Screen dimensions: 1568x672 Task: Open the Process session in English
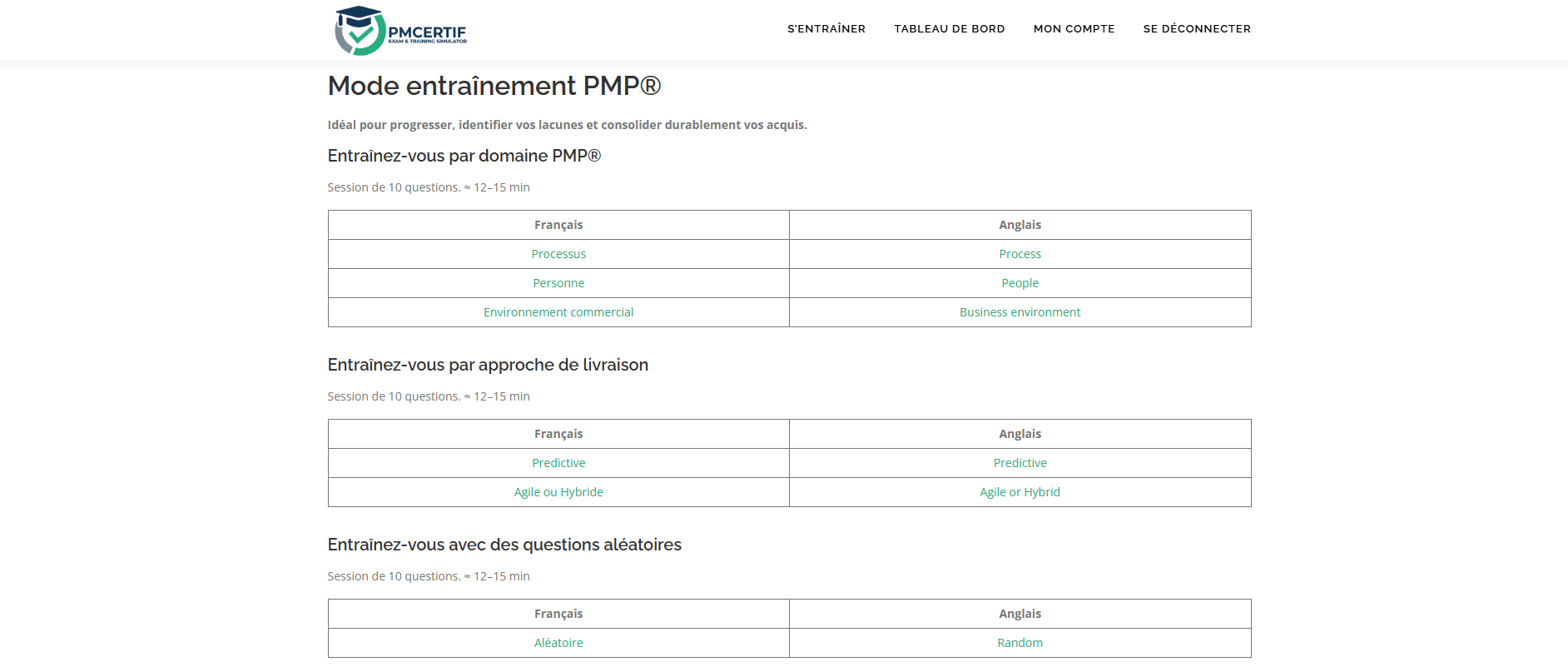point(1020,254)
